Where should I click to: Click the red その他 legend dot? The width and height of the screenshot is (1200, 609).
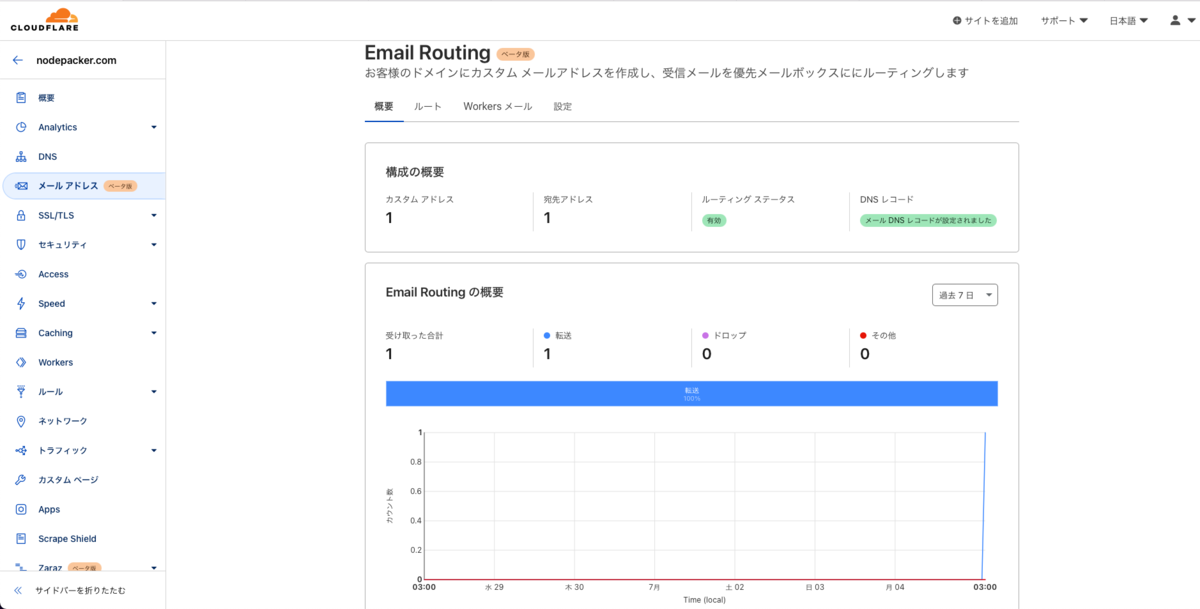(864, 335)
